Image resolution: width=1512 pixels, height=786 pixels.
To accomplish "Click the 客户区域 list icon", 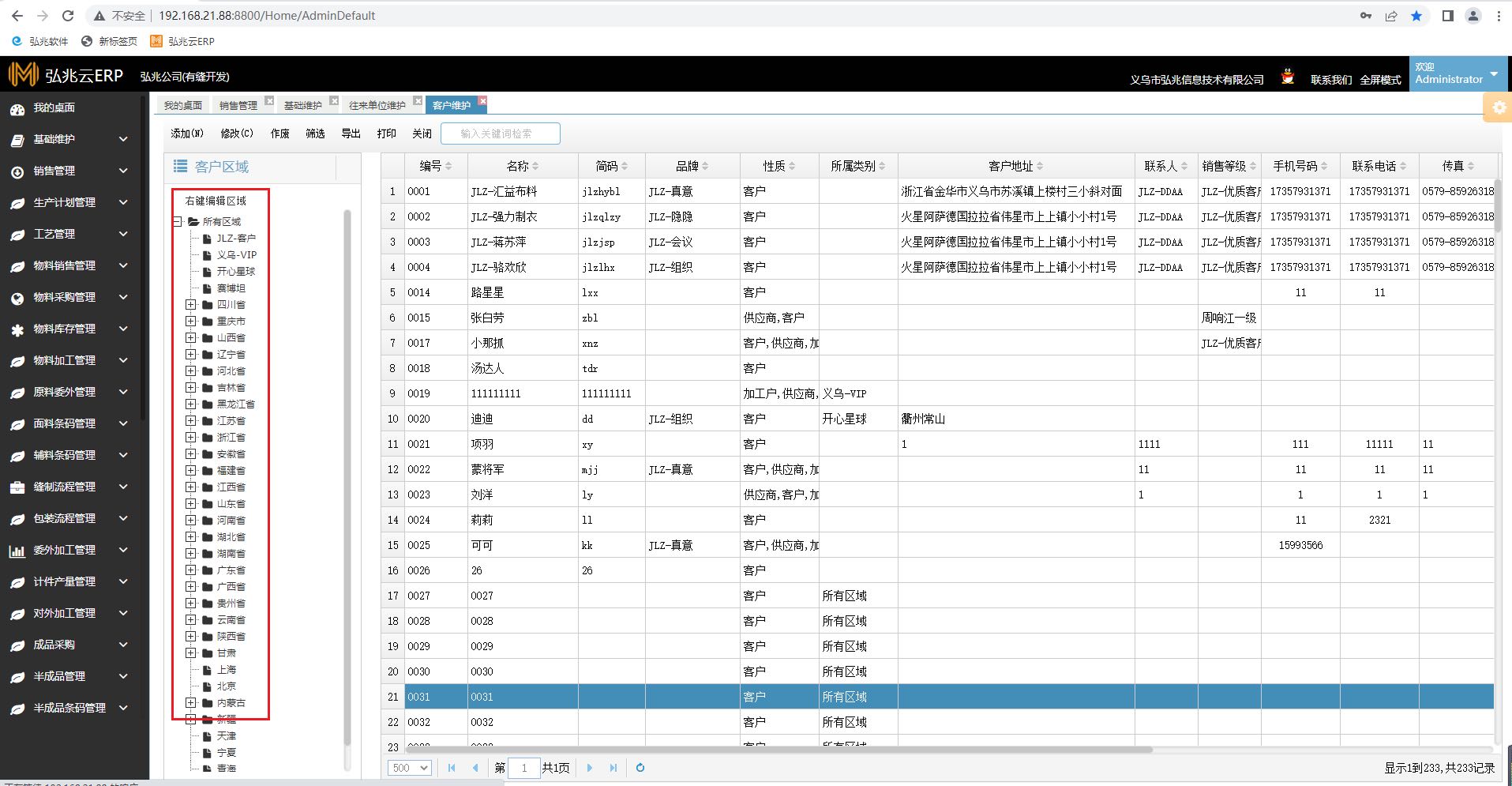I will pos(181,166).
